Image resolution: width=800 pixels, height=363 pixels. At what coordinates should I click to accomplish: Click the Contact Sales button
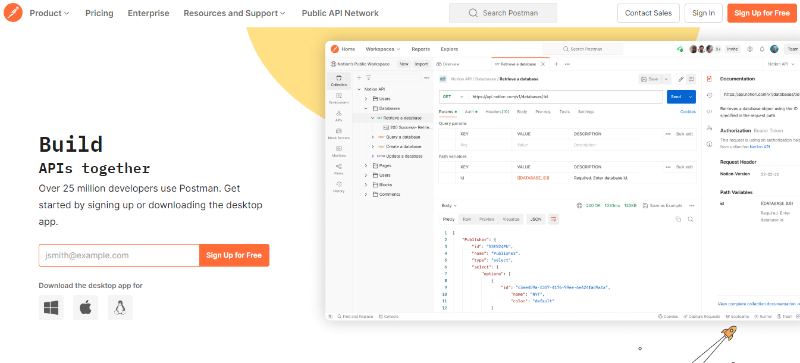click(648, 13)
